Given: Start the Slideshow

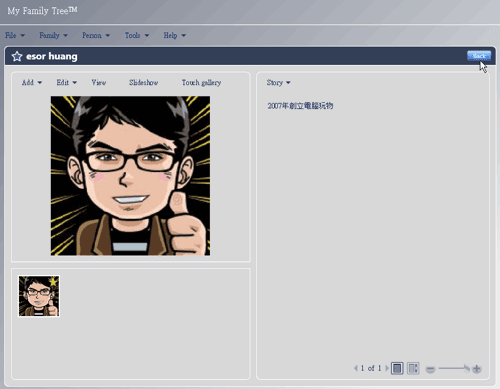Looking at the screenshot, I should coord(144,82).
